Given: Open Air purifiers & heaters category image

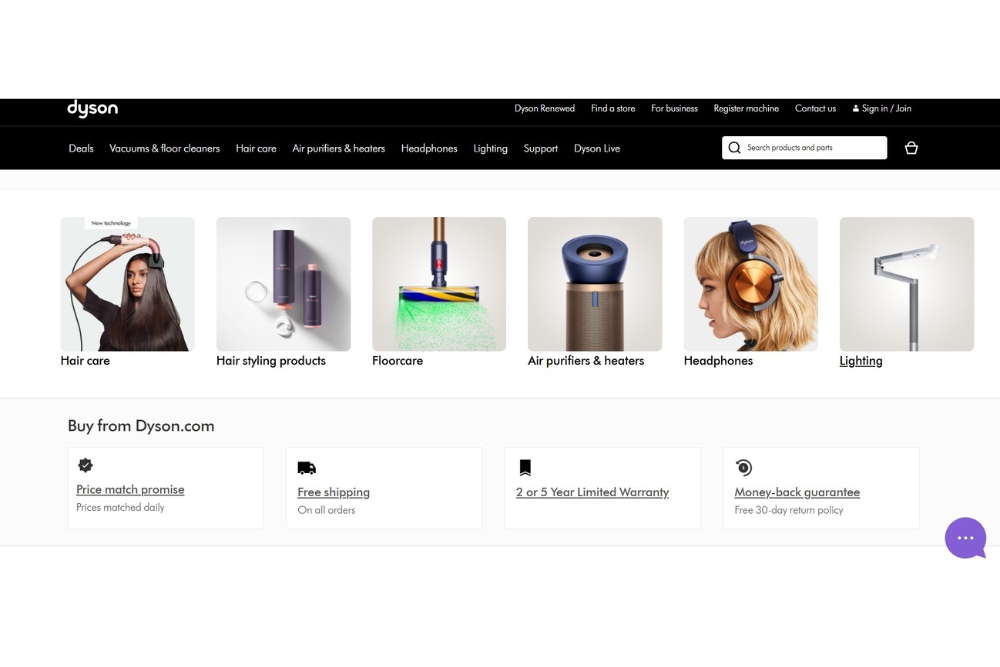Looking at the screenshot, I should pos(595,284).
